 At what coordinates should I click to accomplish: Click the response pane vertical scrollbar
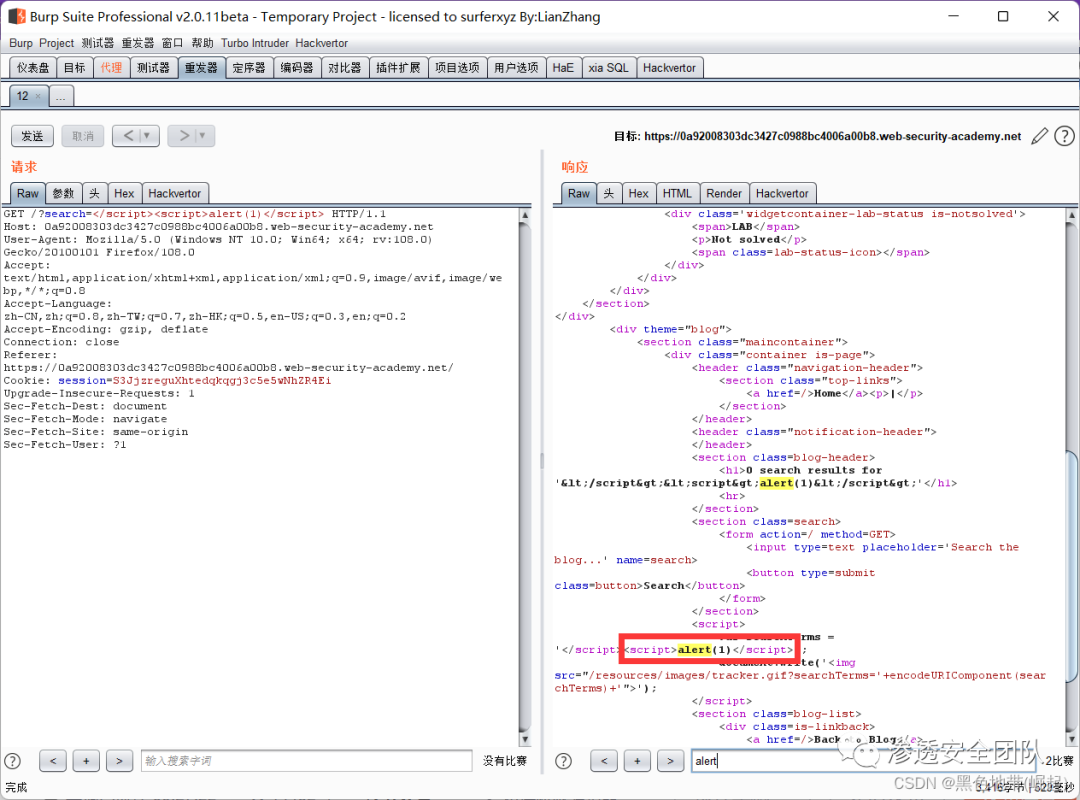coord(1071,477)
